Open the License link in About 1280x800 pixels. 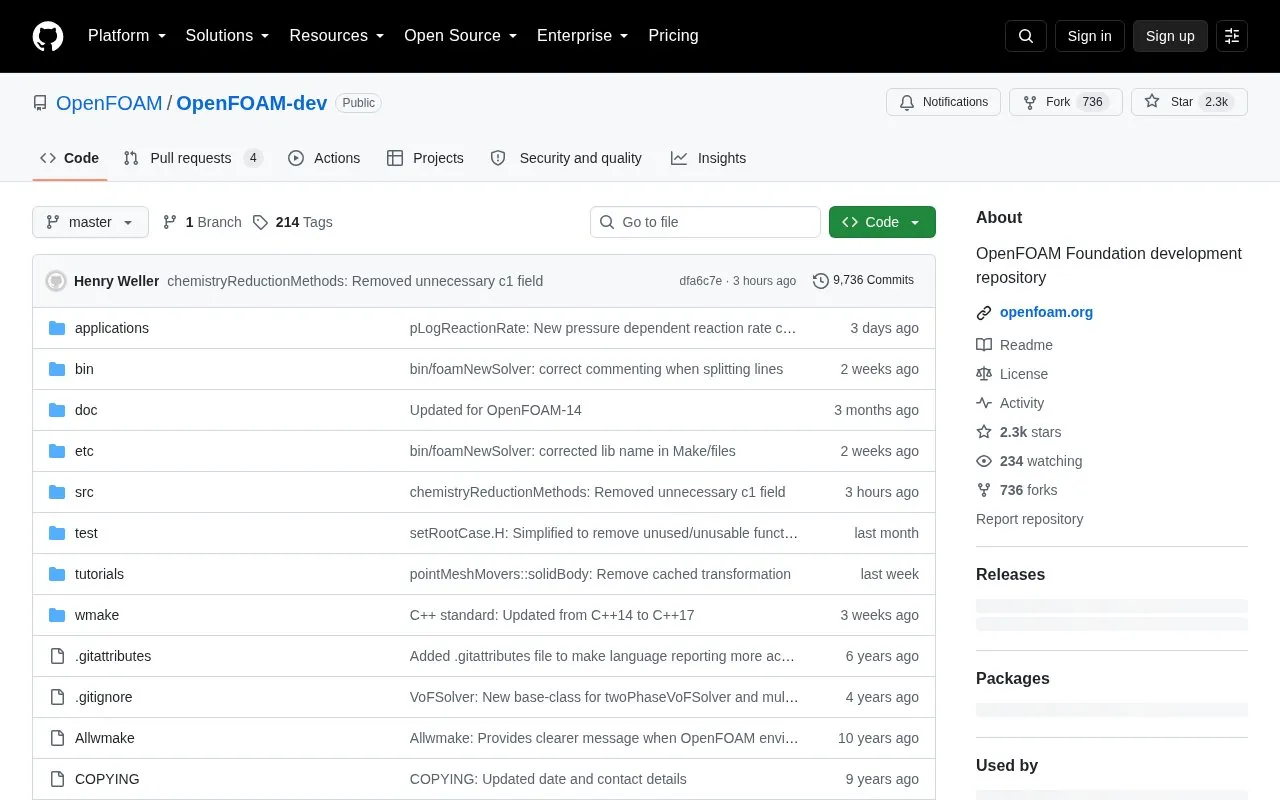click(1012, 374)
